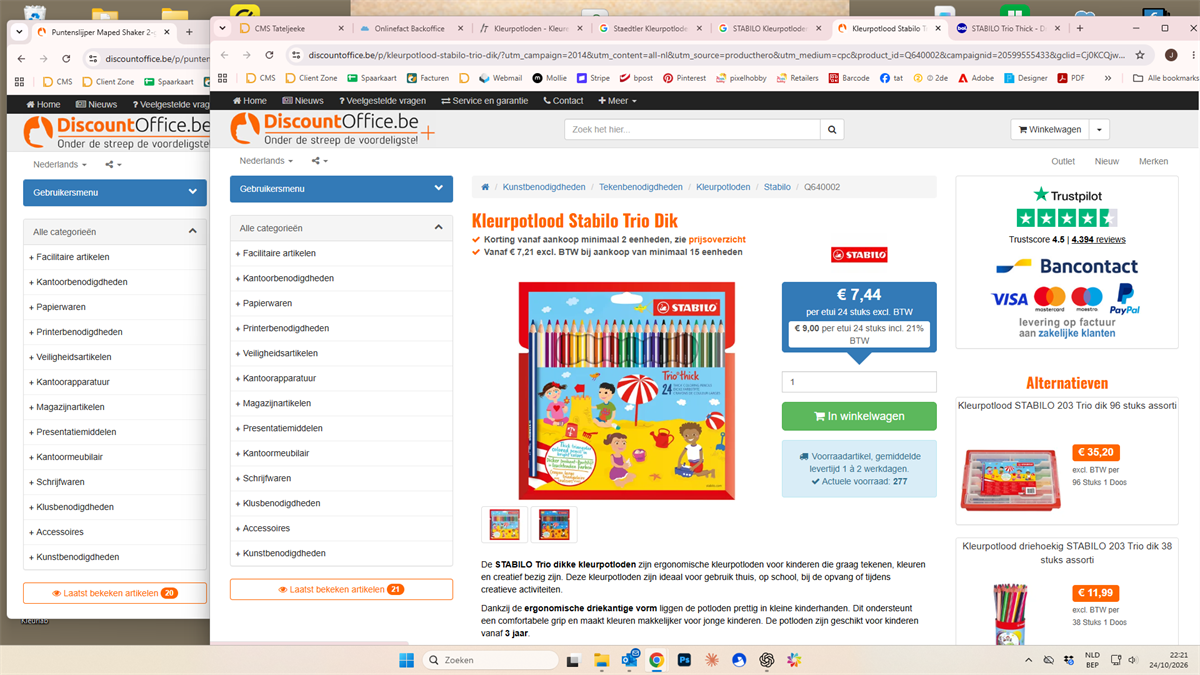Open the Facturen bookmark
1200x675 pixels.
427,78
